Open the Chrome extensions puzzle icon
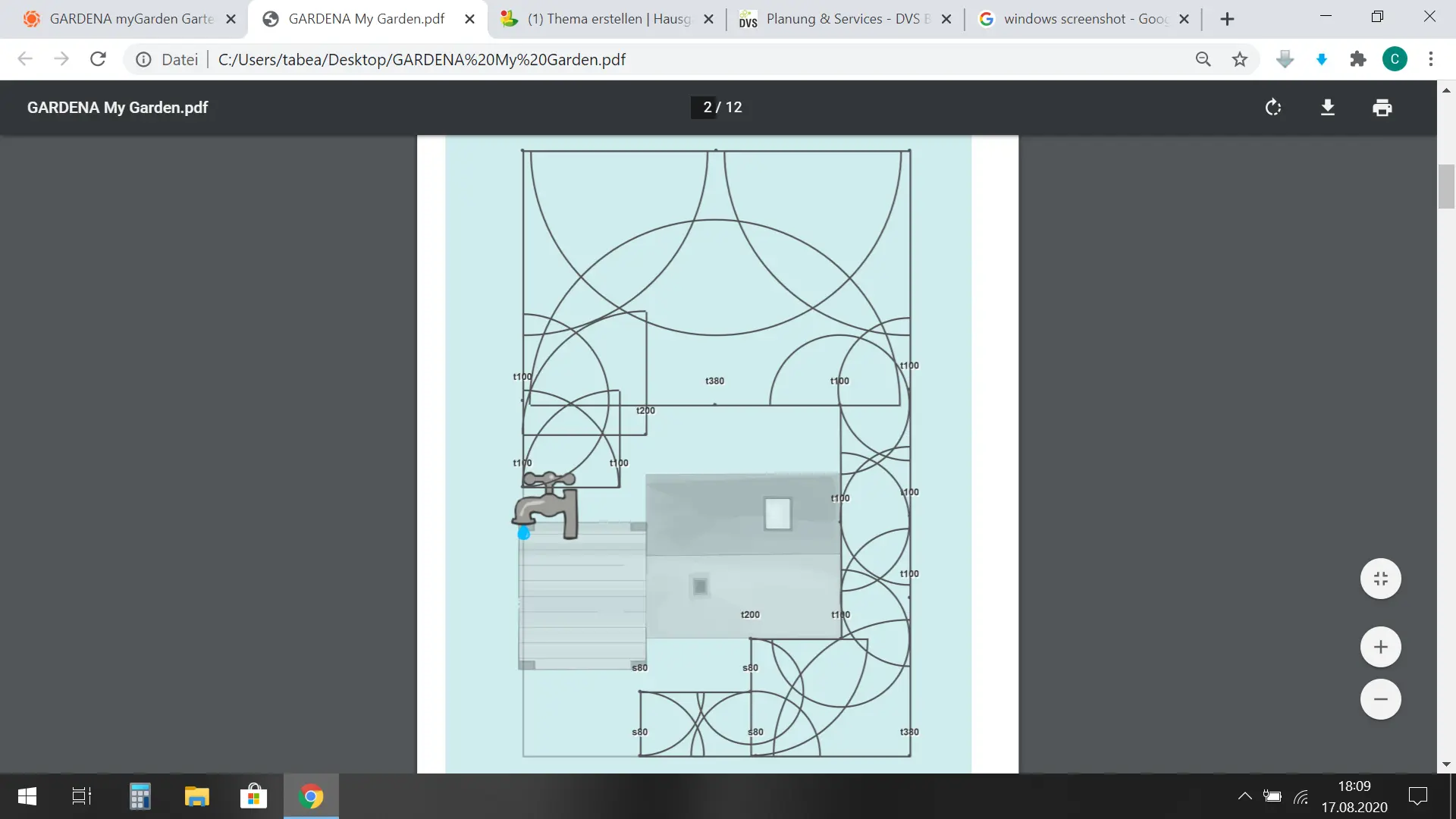This screenshot has height=819, width=1456. [x=1357, y=59]
